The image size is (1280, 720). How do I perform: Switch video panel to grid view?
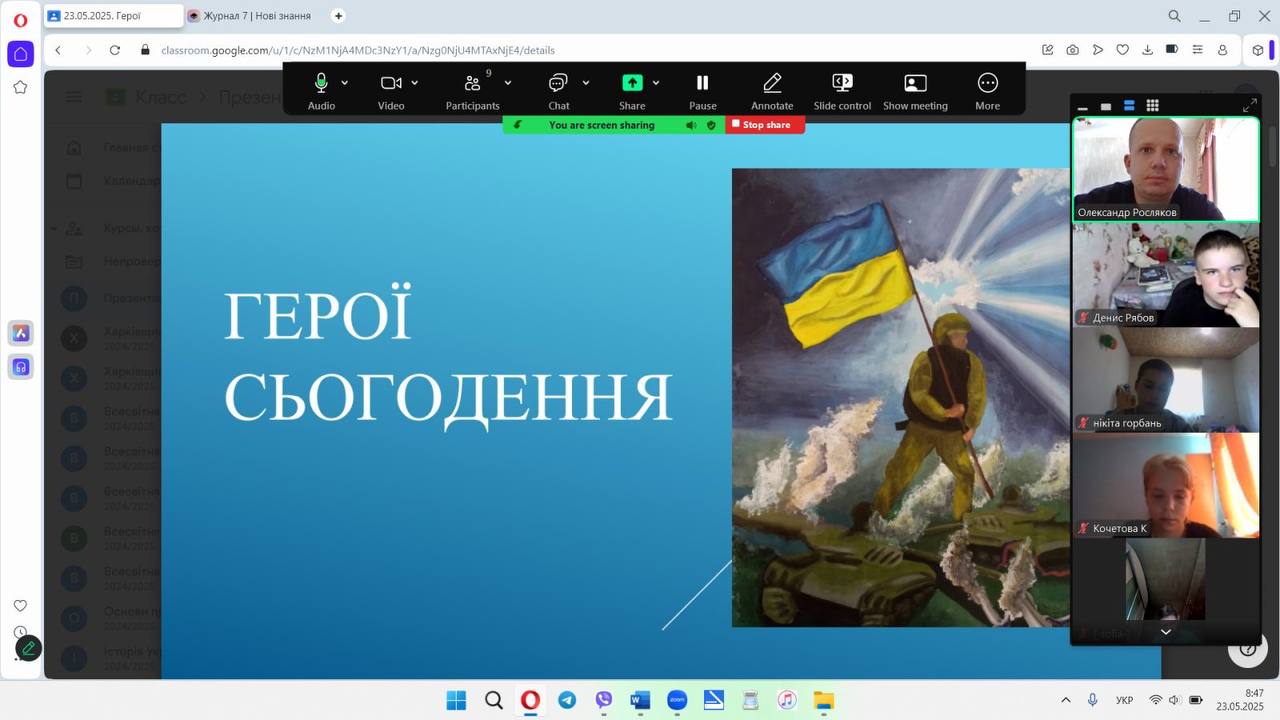click(1152, 105)
